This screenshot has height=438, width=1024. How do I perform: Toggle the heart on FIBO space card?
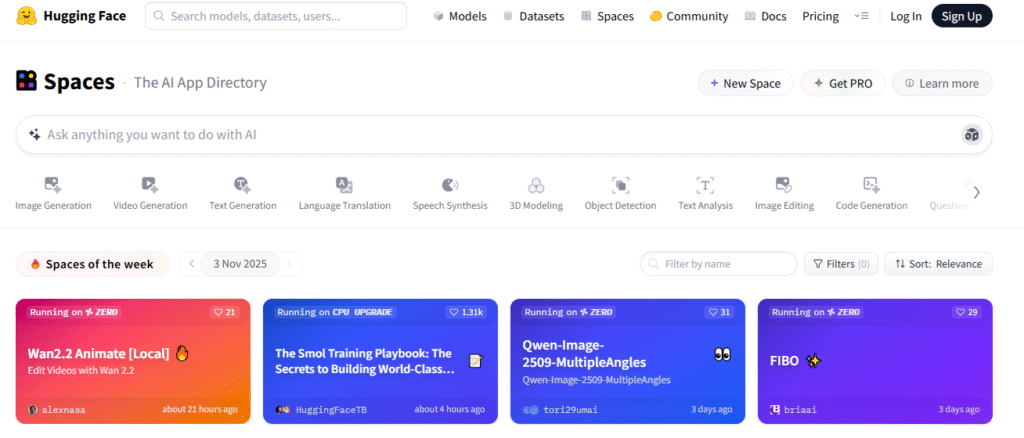[966, 312]
